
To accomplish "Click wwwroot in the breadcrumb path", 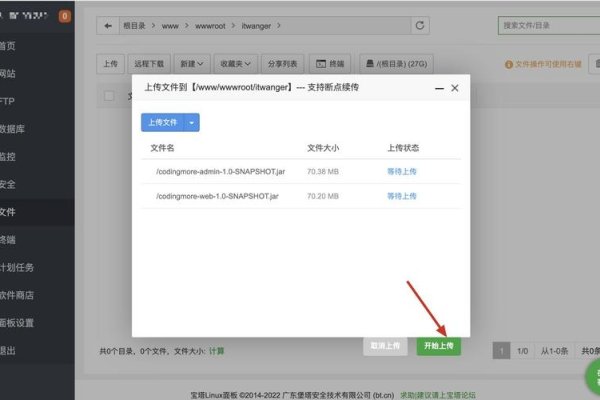I will click(210, 26).
